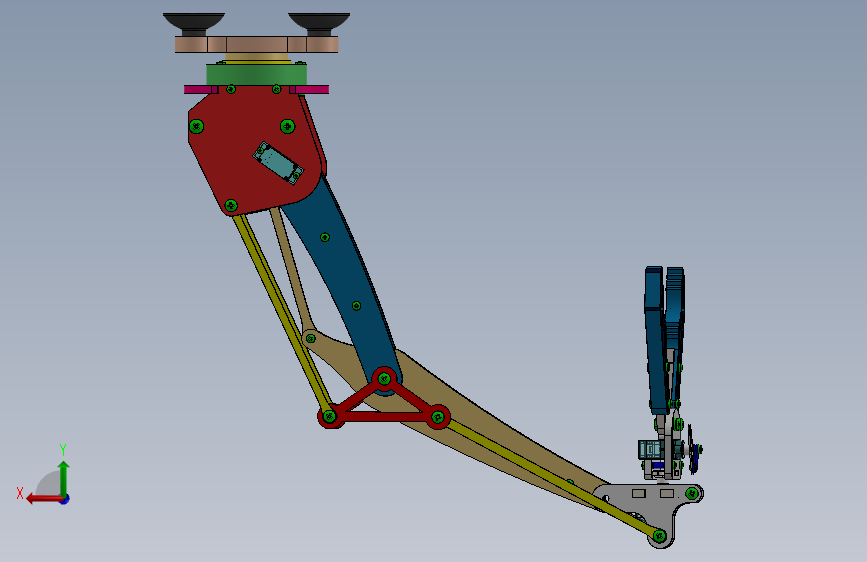Select the left black suction cup
This screenshot has width=867, height=562.
(194, 24)
